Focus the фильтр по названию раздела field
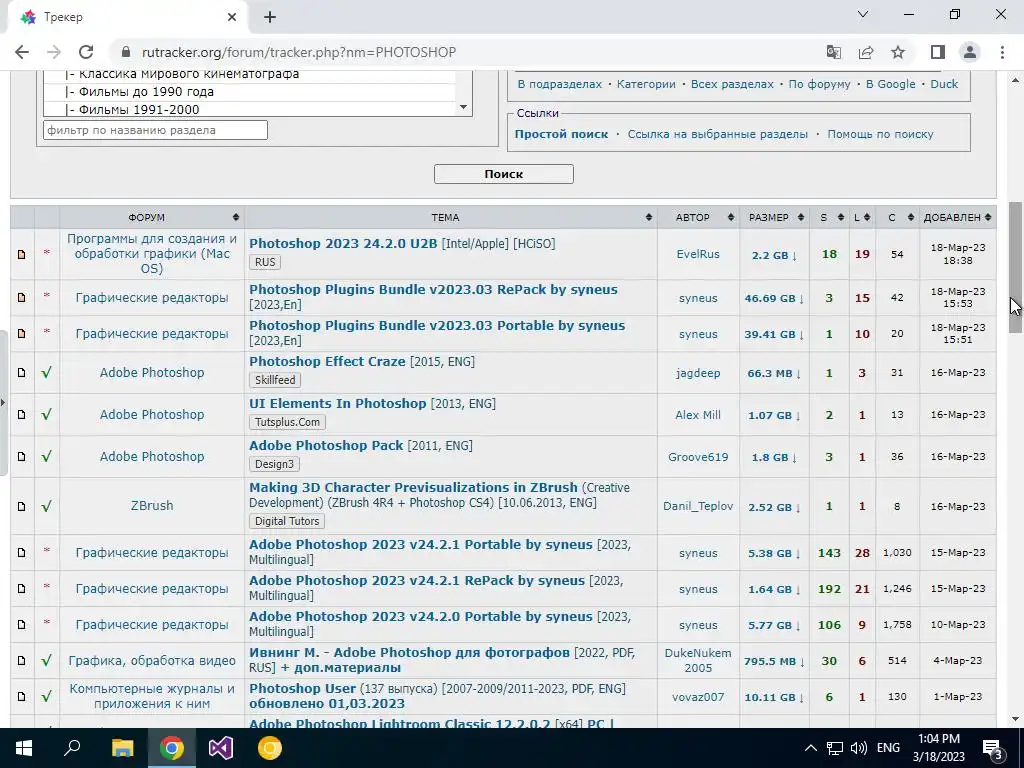1024x768 pixels. (155, 130)
